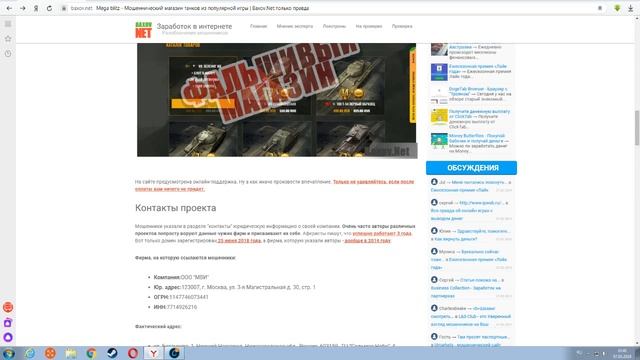Open Internet Explorer from the taskbar
640x360 pixels.
click(29, 353)
